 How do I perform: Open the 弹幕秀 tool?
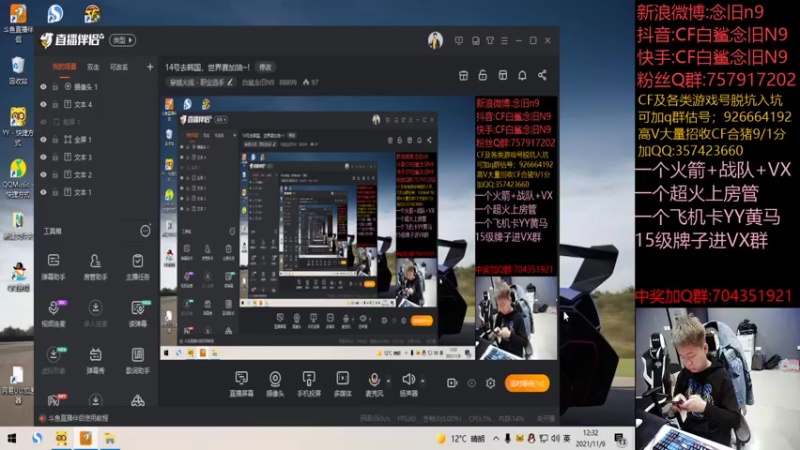(95, 360)
